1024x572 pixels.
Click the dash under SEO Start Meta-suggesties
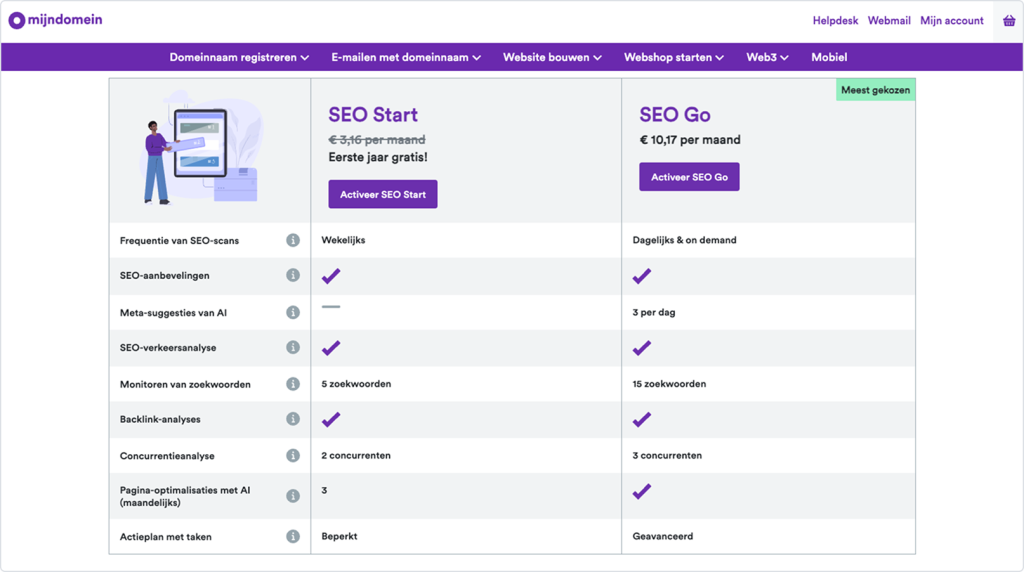click(331, 306)
